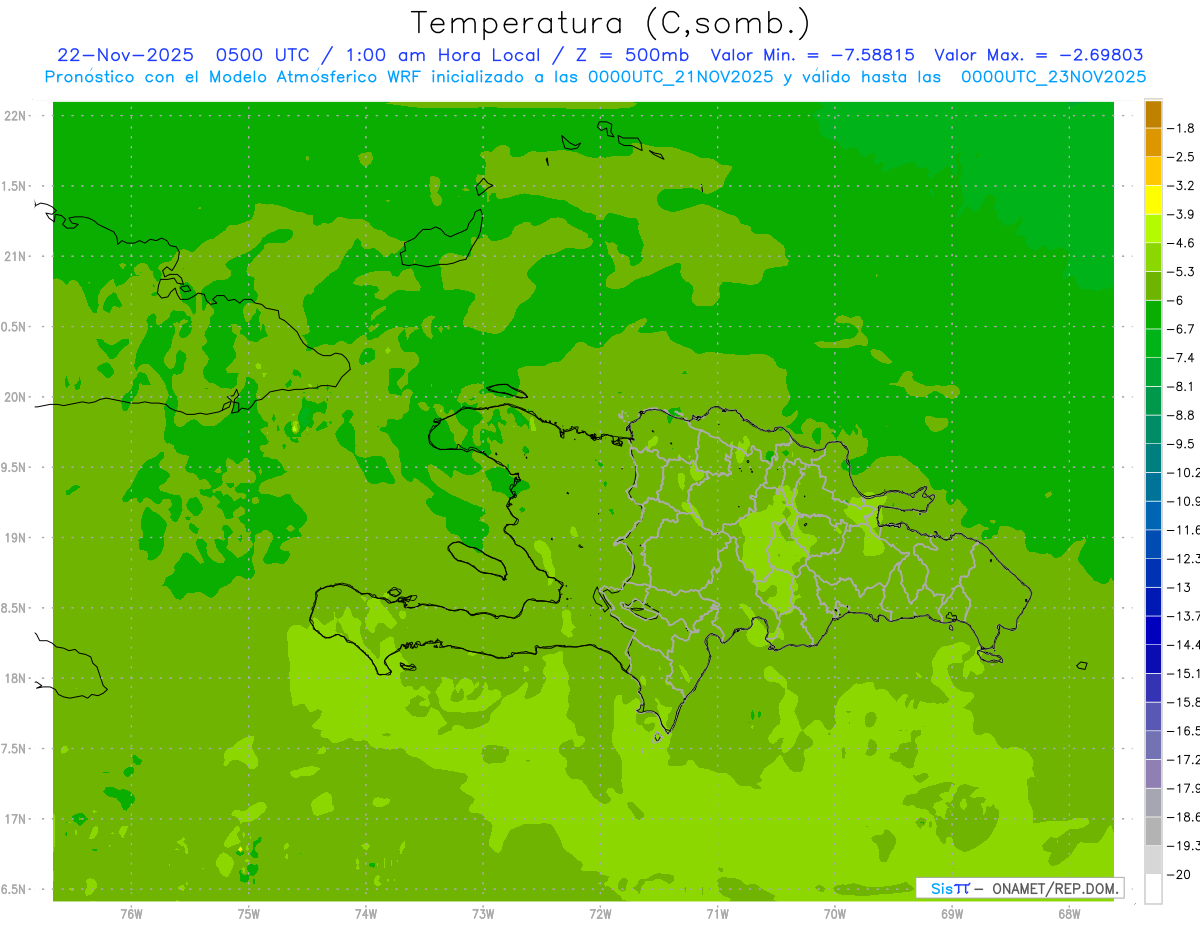The width and height of the screenshot is (1200, 927).
Task: Click the "-3.9" color scale value
Action: (1183, 214)
